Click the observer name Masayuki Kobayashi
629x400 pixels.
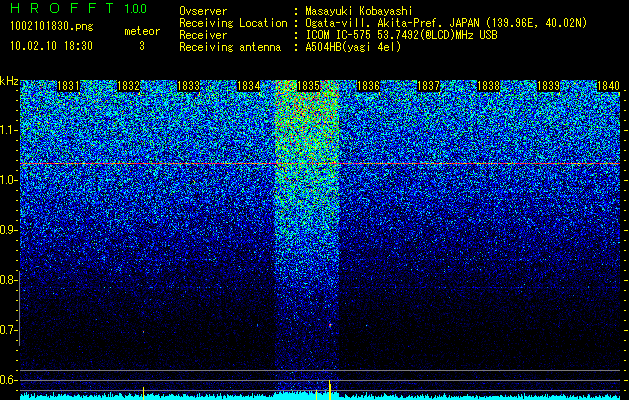point(359,11)
